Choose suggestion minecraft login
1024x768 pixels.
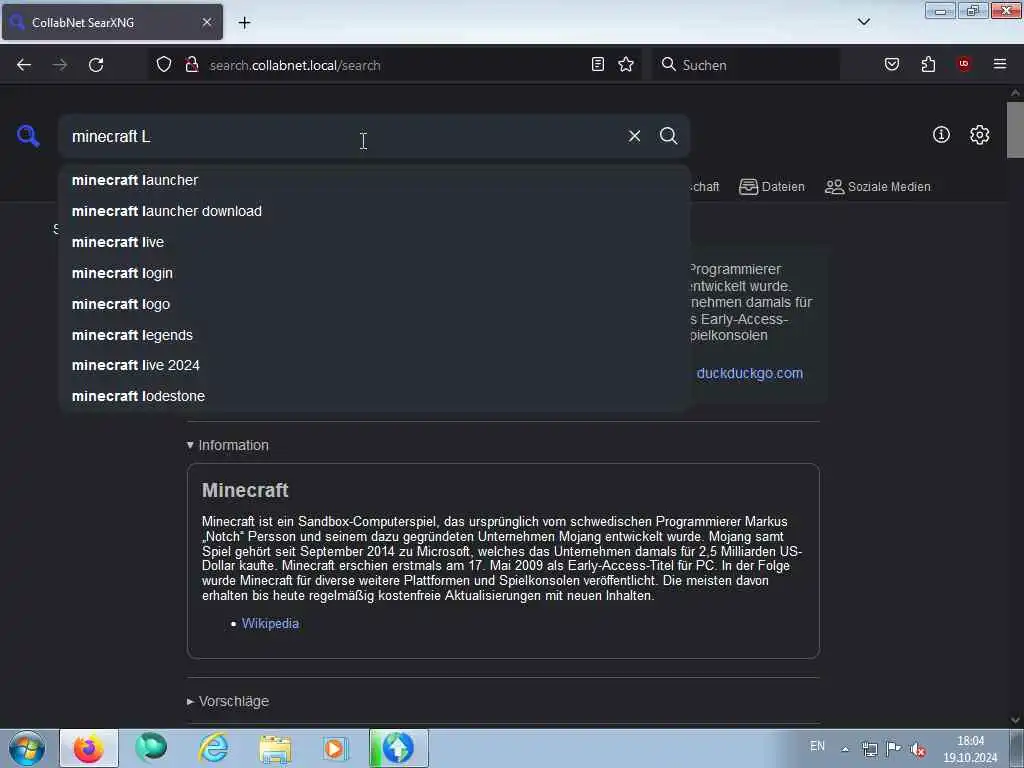click(374, 273)
